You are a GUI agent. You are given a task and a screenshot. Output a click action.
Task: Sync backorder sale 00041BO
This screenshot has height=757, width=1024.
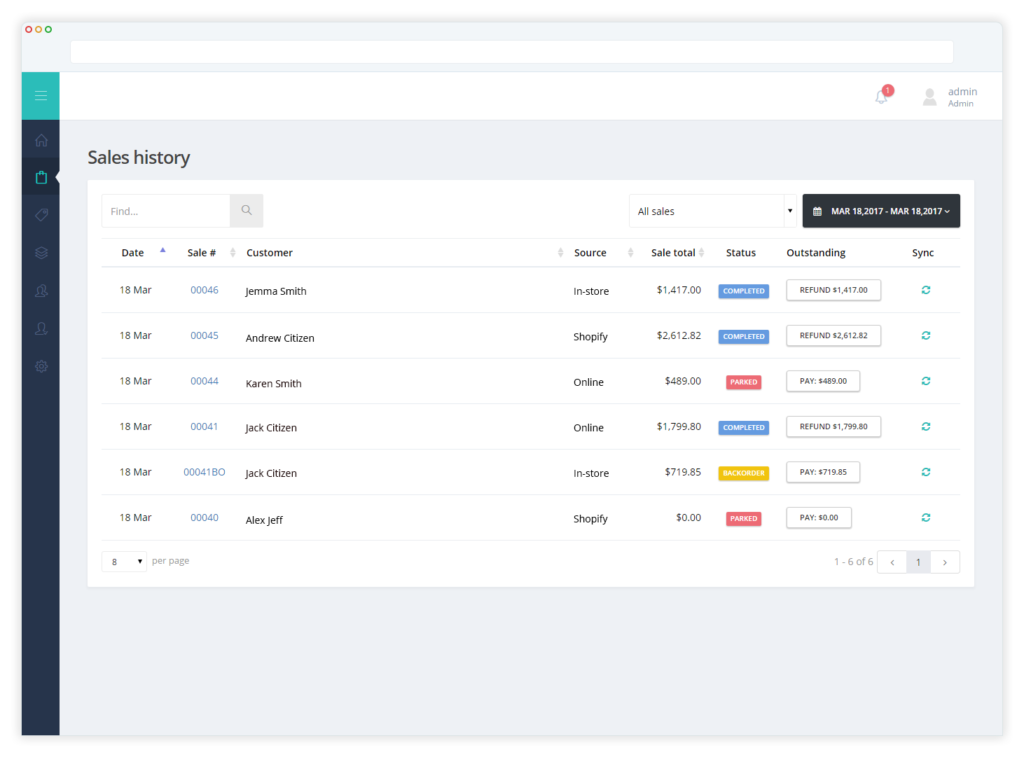pos(925,472)
